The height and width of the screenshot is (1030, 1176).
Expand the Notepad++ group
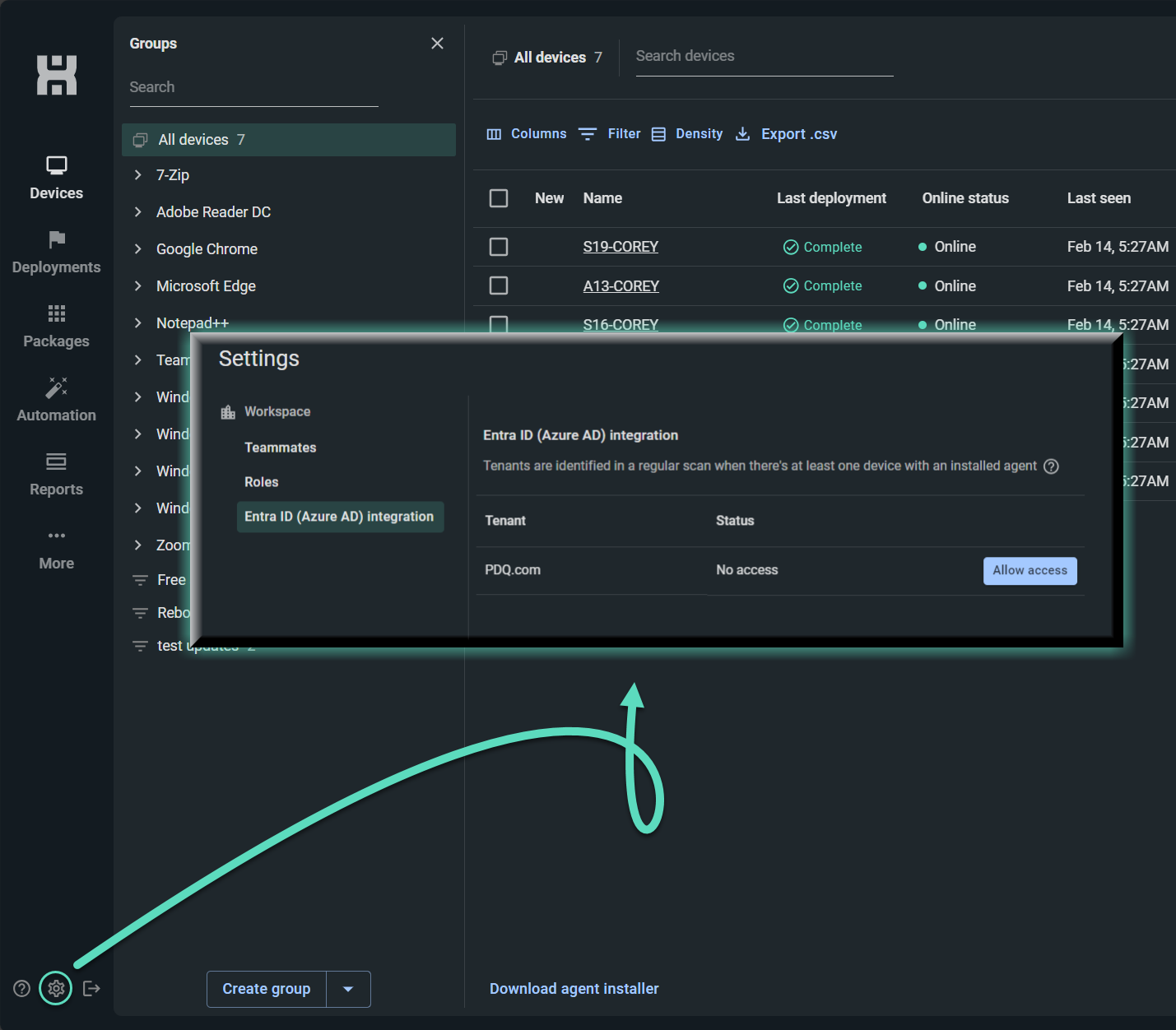coord(138,323)
